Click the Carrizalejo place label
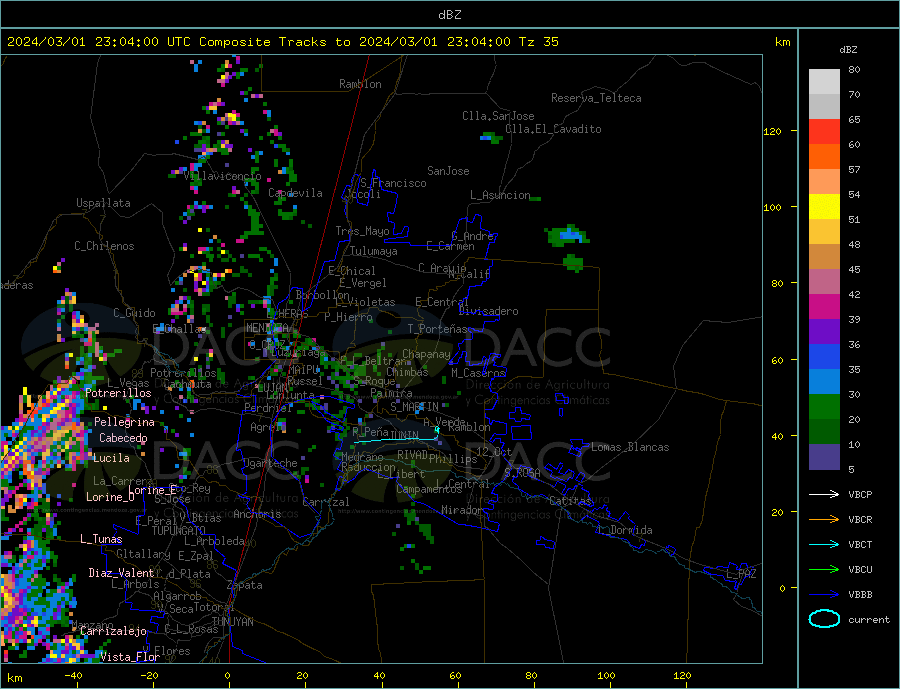 (x=114, y=631)
